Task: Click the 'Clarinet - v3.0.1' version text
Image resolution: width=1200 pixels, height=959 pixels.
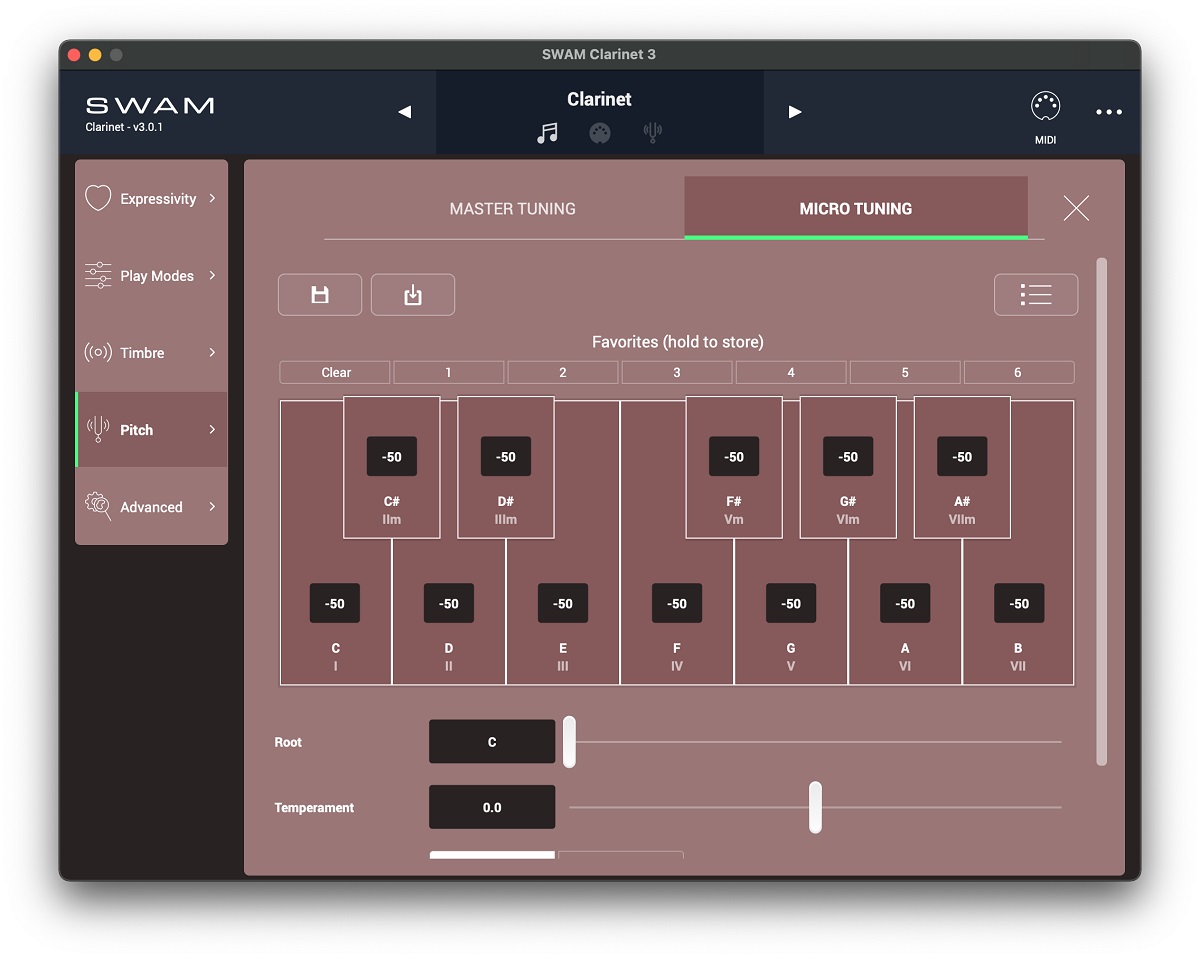Action: [124, 127]
